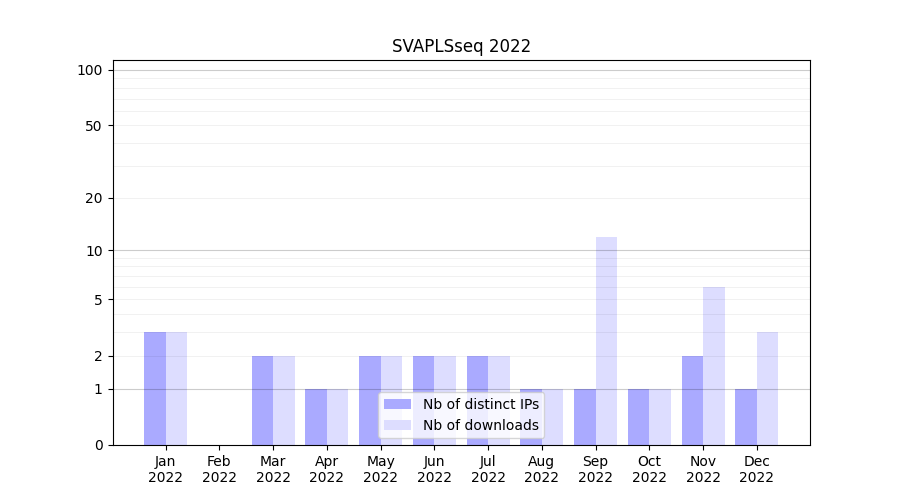Click the November downloads bar
Viewport: 900px width, 500px height.
pyautogui.click(x=714, y=365)
